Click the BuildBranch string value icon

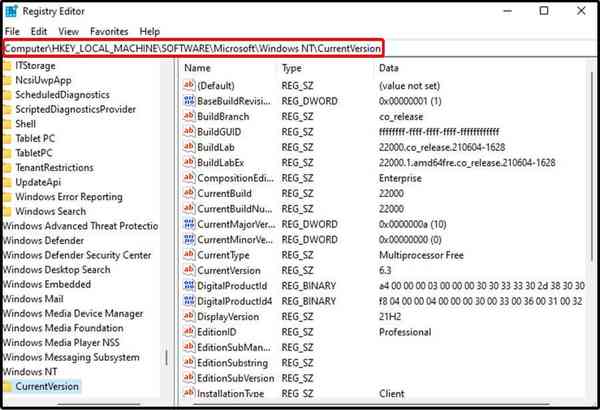189,116
